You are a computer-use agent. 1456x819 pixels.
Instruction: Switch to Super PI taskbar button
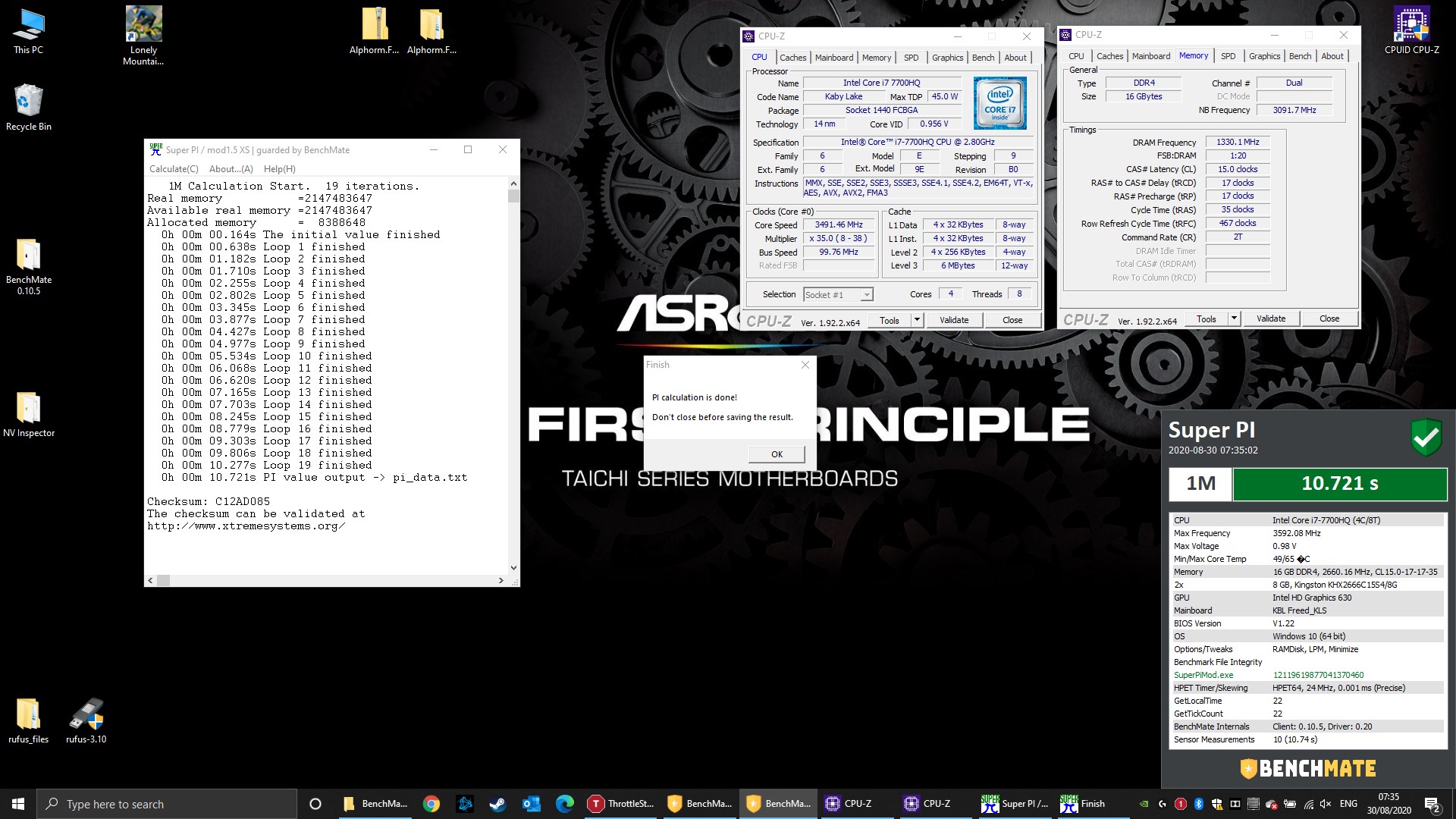coord(1015,804)
